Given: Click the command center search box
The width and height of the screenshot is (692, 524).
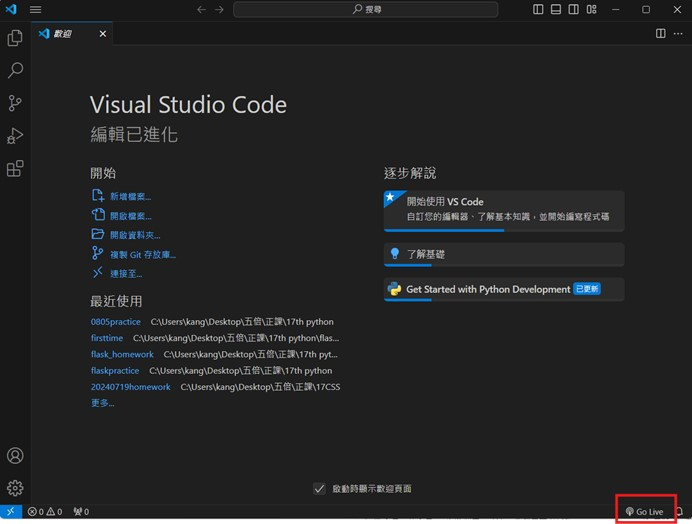Looking at the screenshot, I should click(x=365, y=9).
